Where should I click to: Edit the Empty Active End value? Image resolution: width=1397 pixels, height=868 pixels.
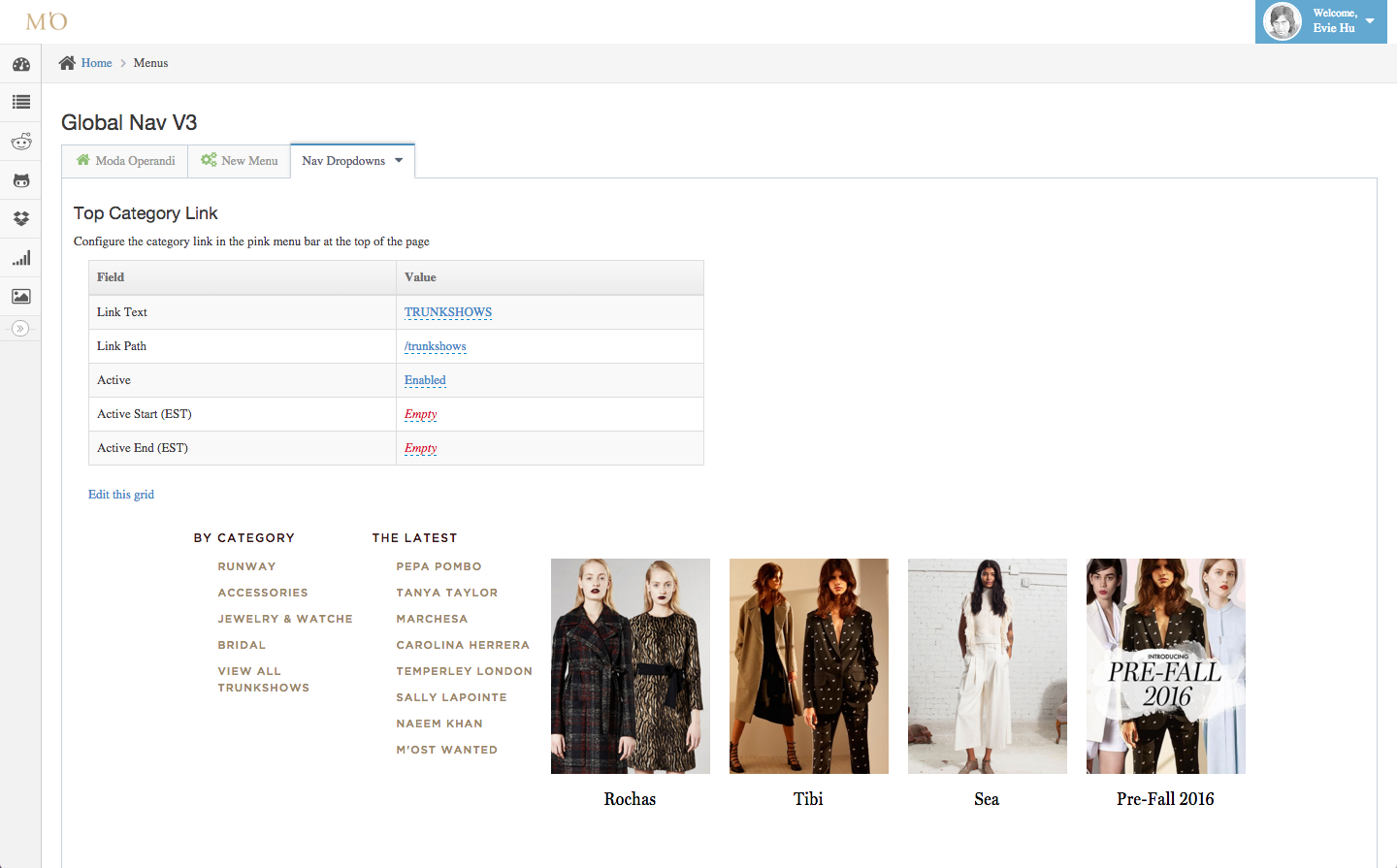pyautogui.click(x=420, y=448)
